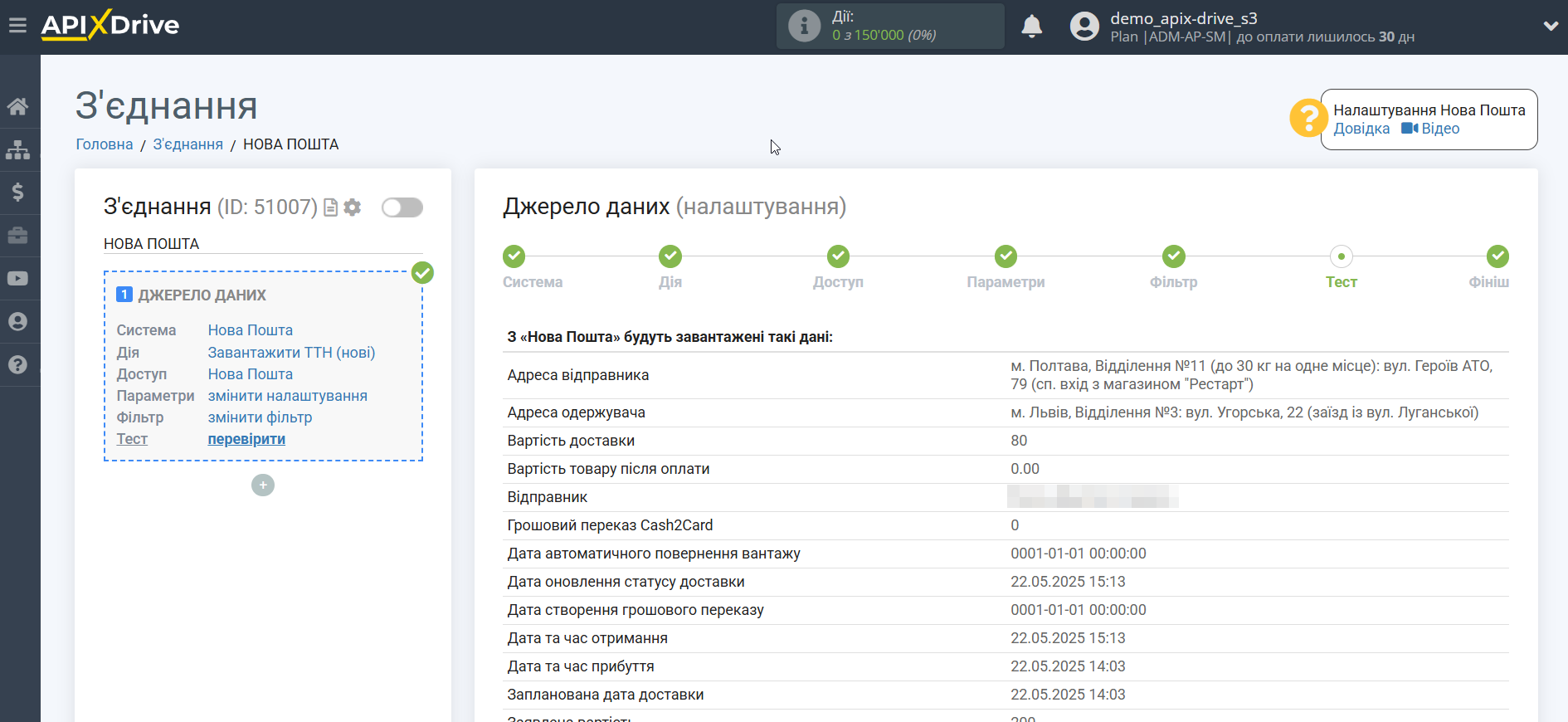Open the YouTube video icon in sidebar
The image size is (1568, 722).
click(x=17, y=279)
